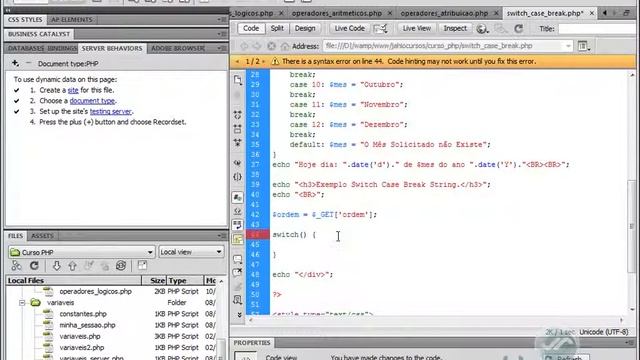Collapse the variaveis folder

[x=22, y=303]
